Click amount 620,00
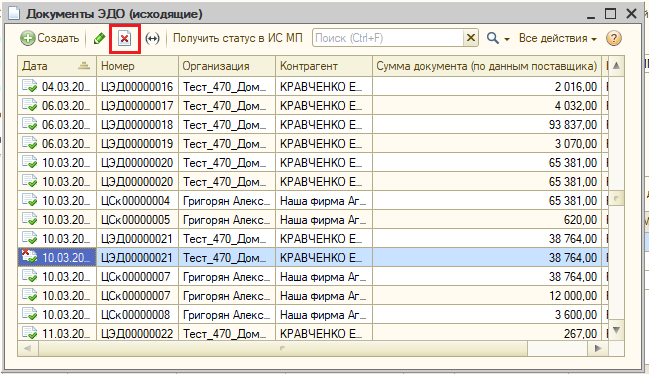The width and height of the screenshot is (649, 374). pyautogui.click(x=580, y=220)
